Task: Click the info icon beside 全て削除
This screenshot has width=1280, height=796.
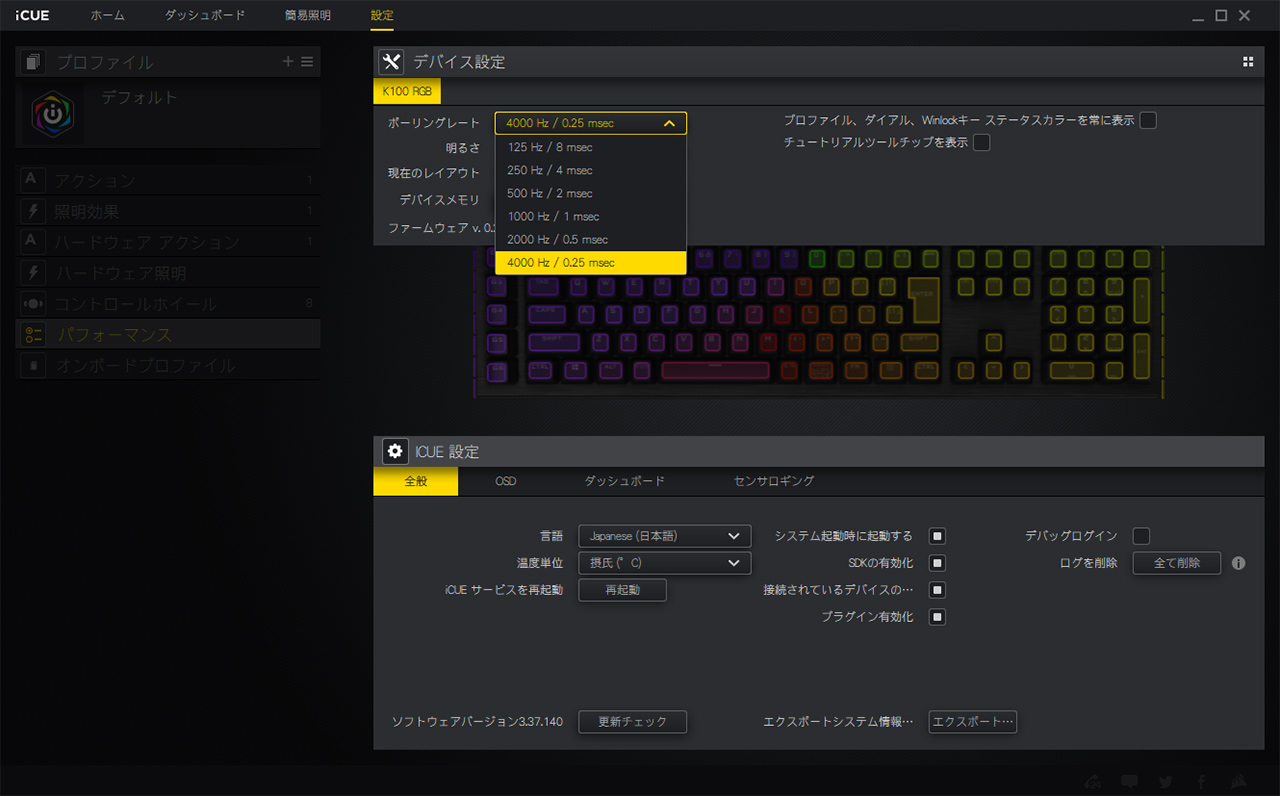Action: tap(1238, 563)
